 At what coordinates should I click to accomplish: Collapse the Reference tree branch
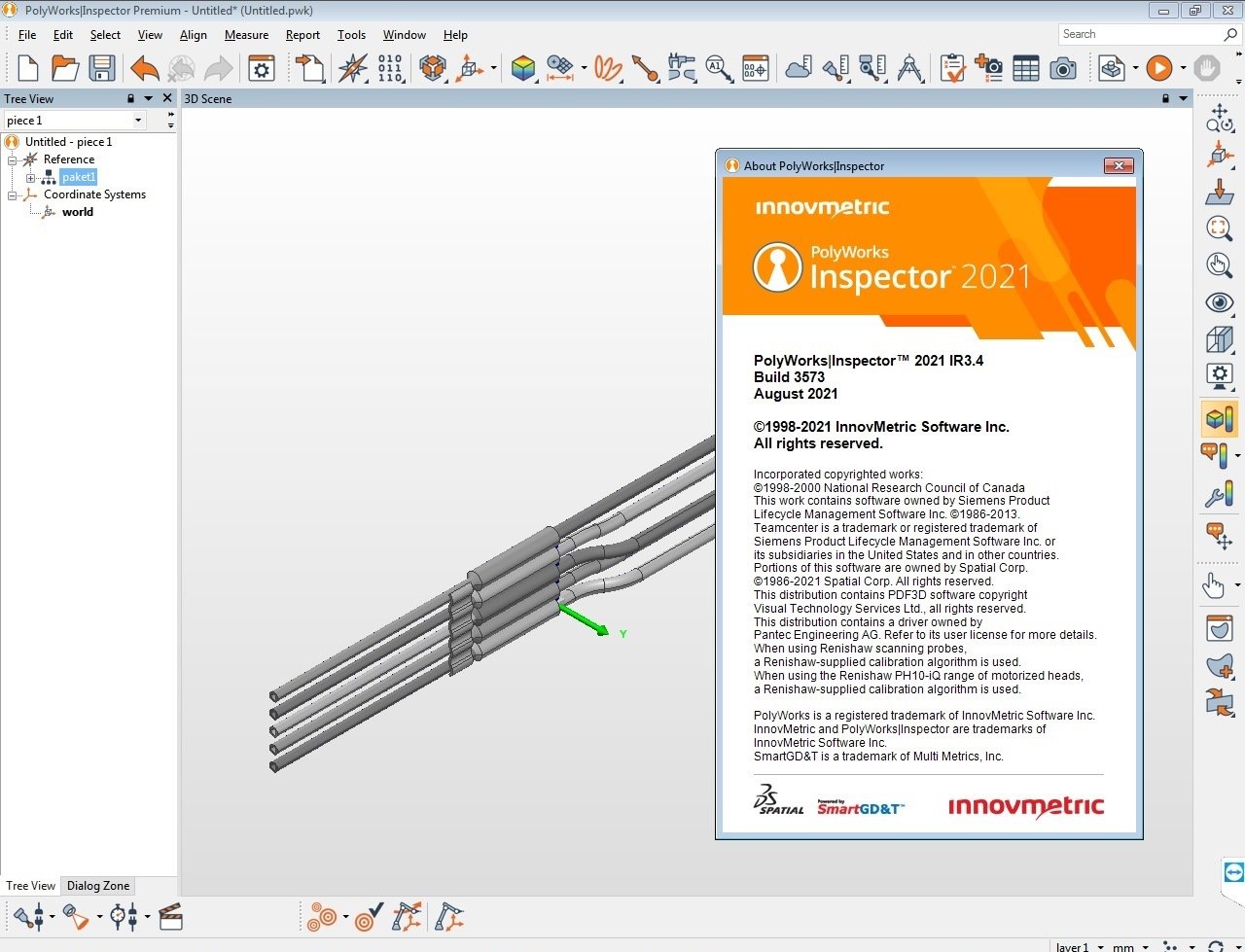[13, 160]
